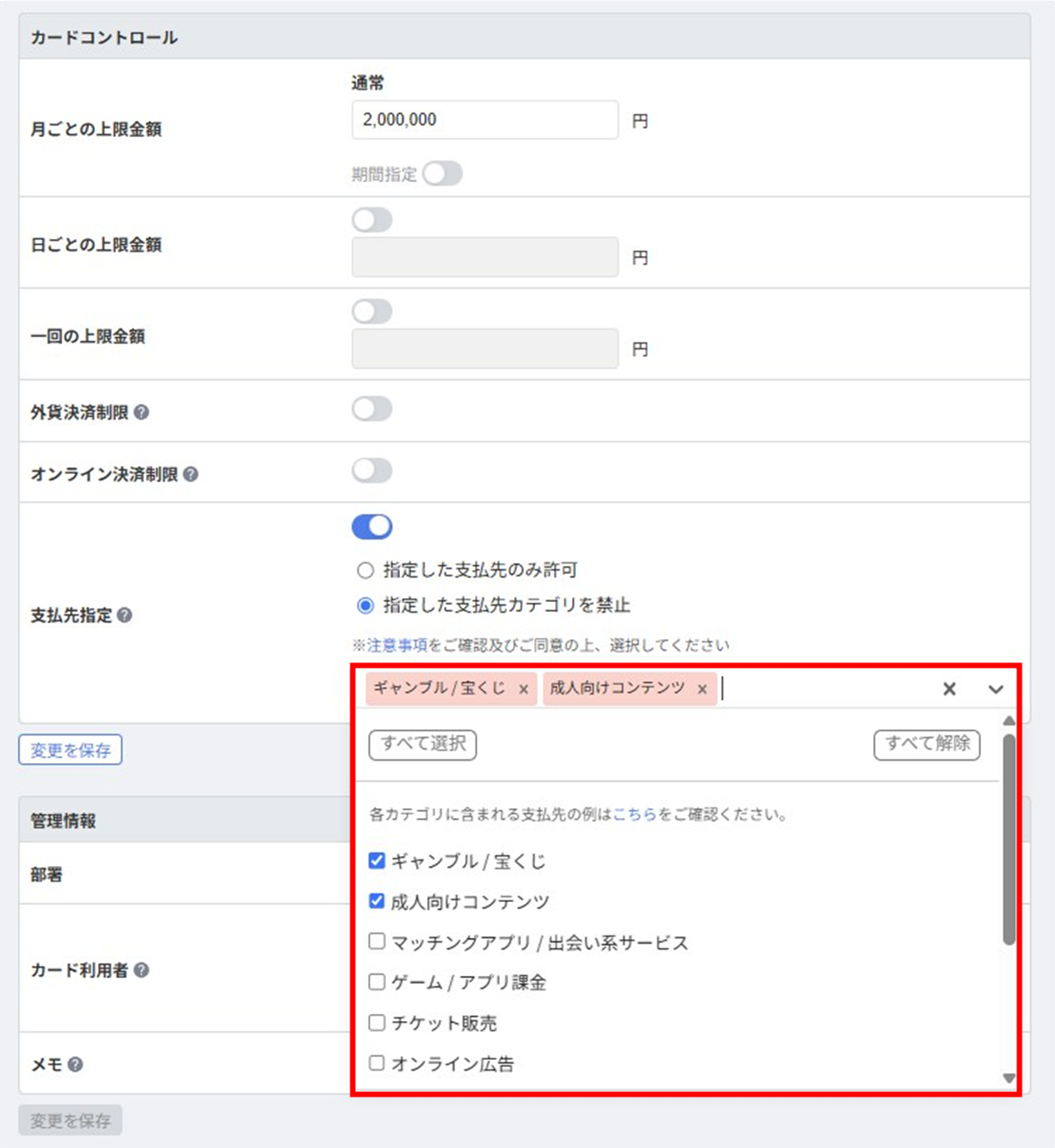The width and height of the screenshot is (1055, 1148).
Task: Select 指定した支払先のみ許可 radio option
Action: 365,570
